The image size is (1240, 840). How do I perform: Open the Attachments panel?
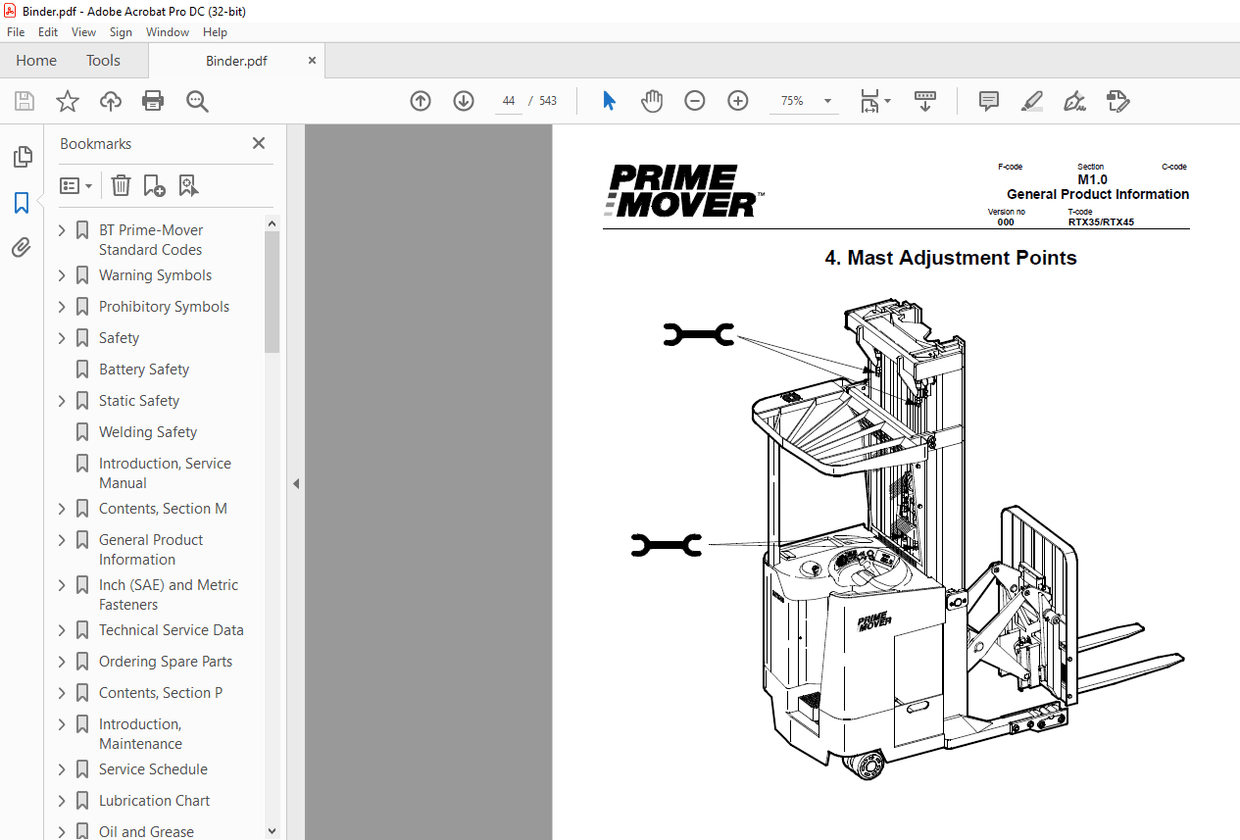point(22,247)
